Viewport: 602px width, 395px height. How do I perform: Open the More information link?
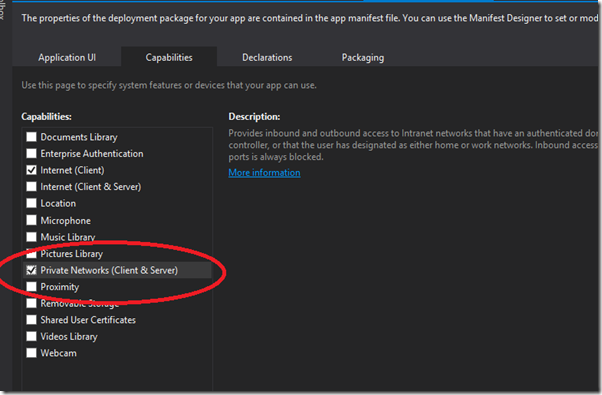264,173
